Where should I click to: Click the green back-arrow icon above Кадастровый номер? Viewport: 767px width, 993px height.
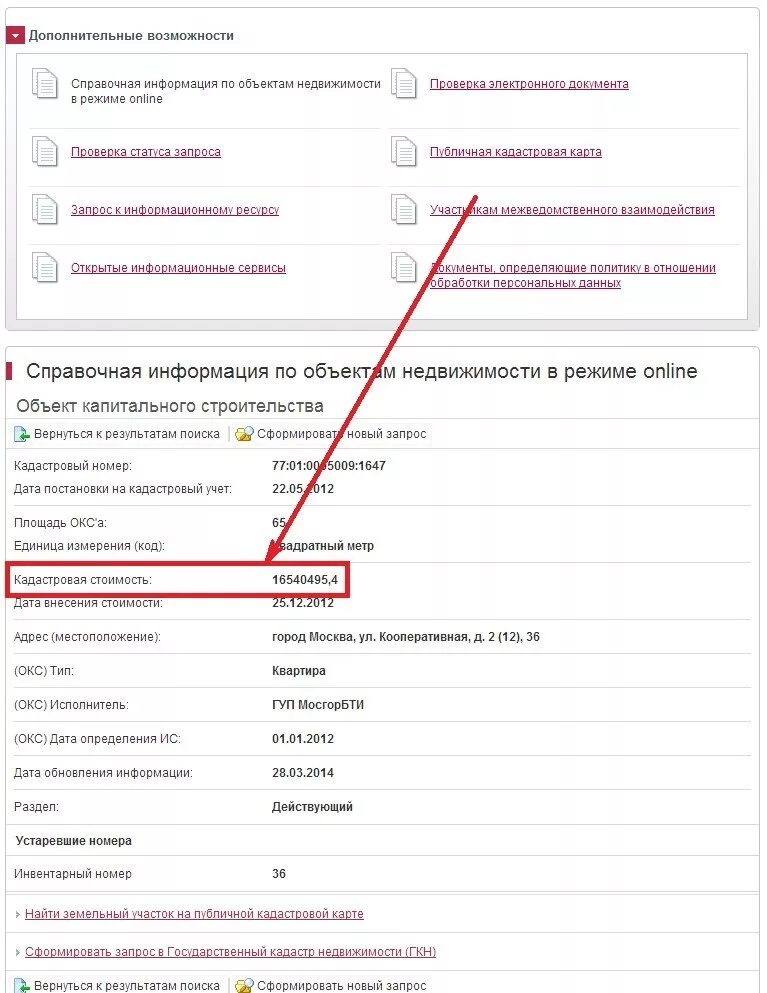click(22, 434)
